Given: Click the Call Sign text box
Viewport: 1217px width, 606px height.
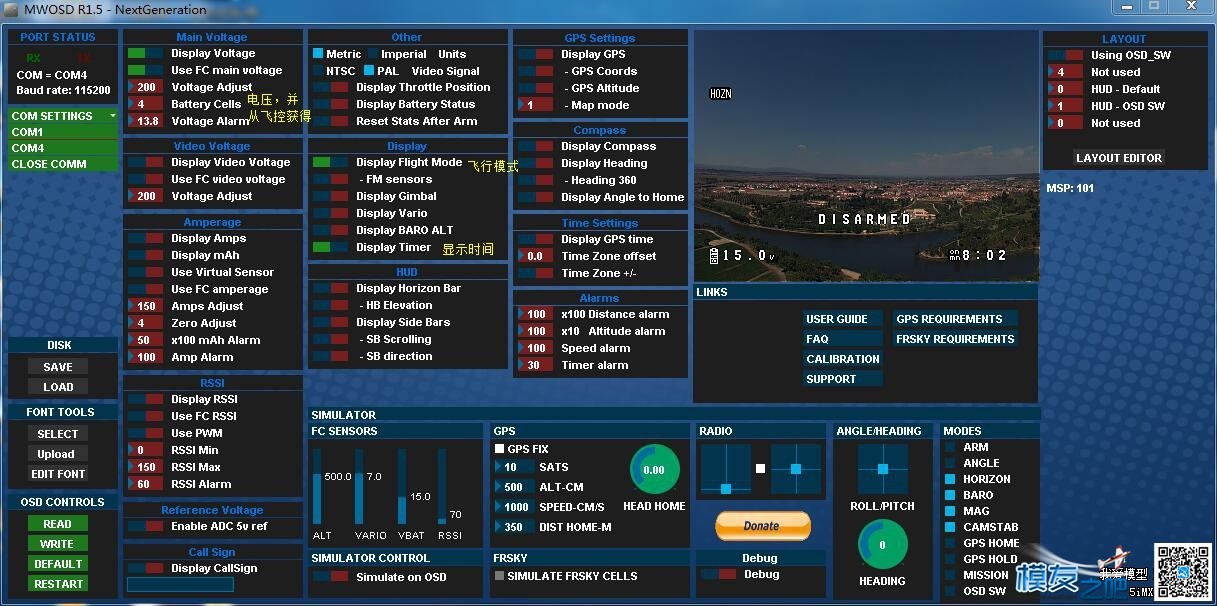Looking at the screenshot, I should tap(180, 584).
